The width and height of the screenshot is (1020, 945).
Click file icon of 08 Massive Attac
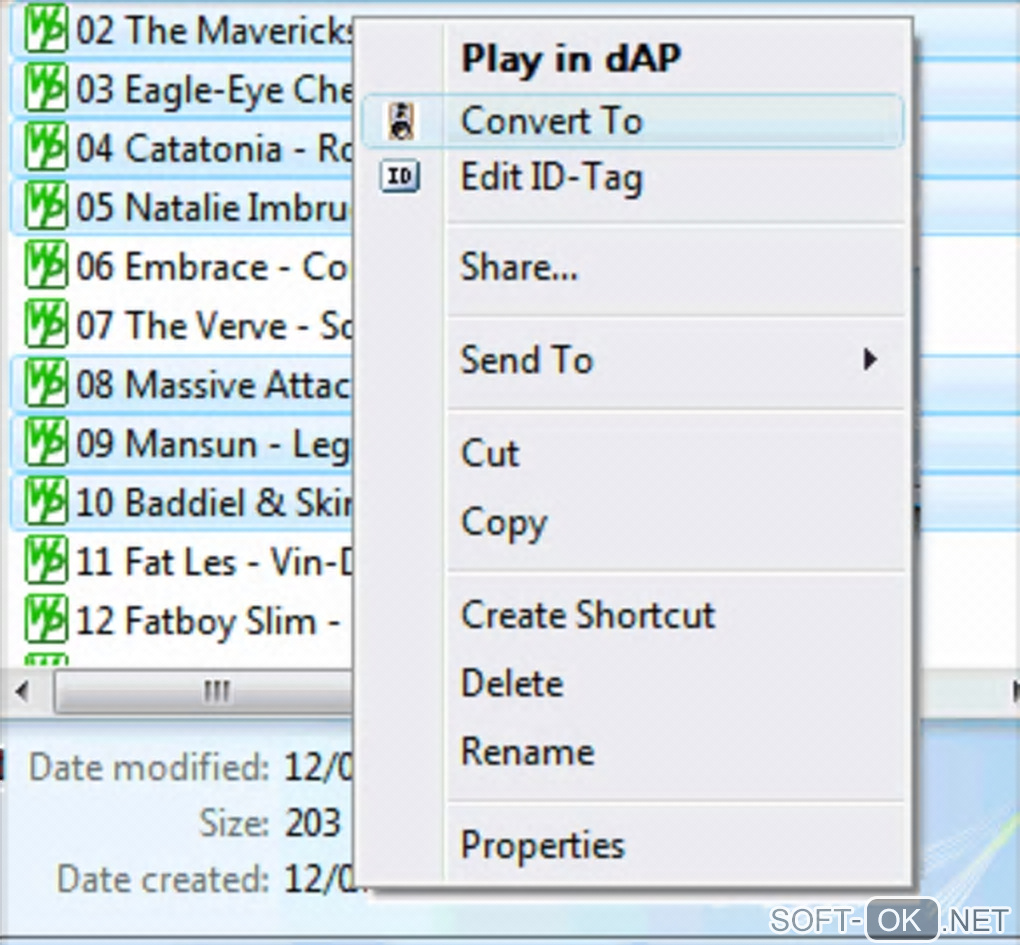coord(46,384)
